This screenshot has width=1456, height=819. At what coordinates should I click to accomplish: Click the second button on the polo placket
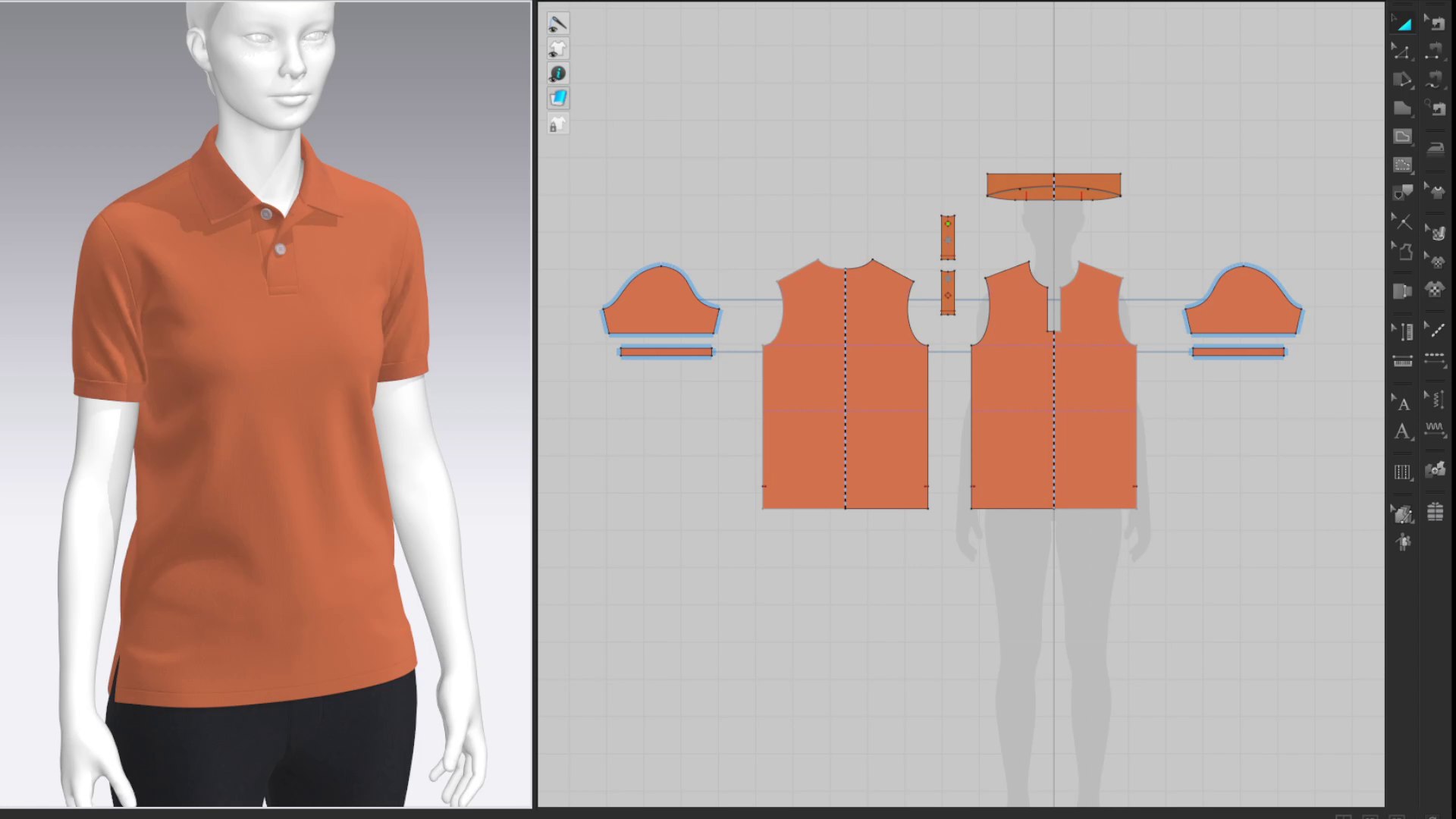click(x=280, y=249)
